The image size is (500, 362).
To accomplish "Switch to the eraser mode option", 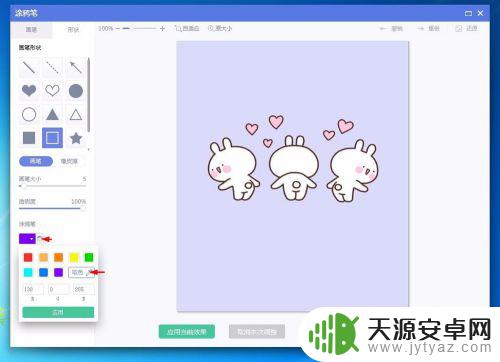I will click(x=69, y=161).
